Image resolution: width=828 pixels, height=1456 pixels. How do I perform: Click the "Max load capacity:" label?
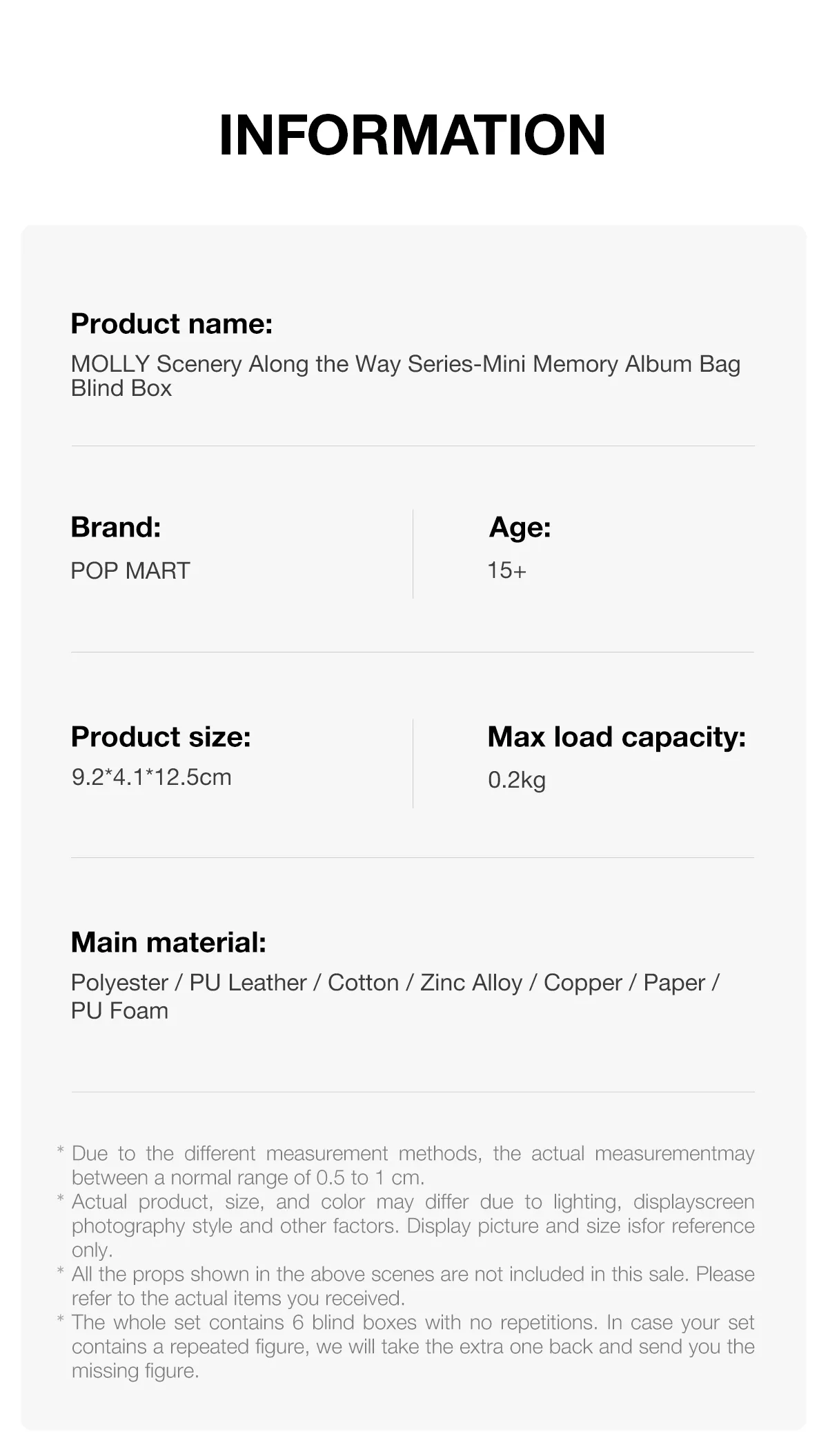click(x=616, y=737)
